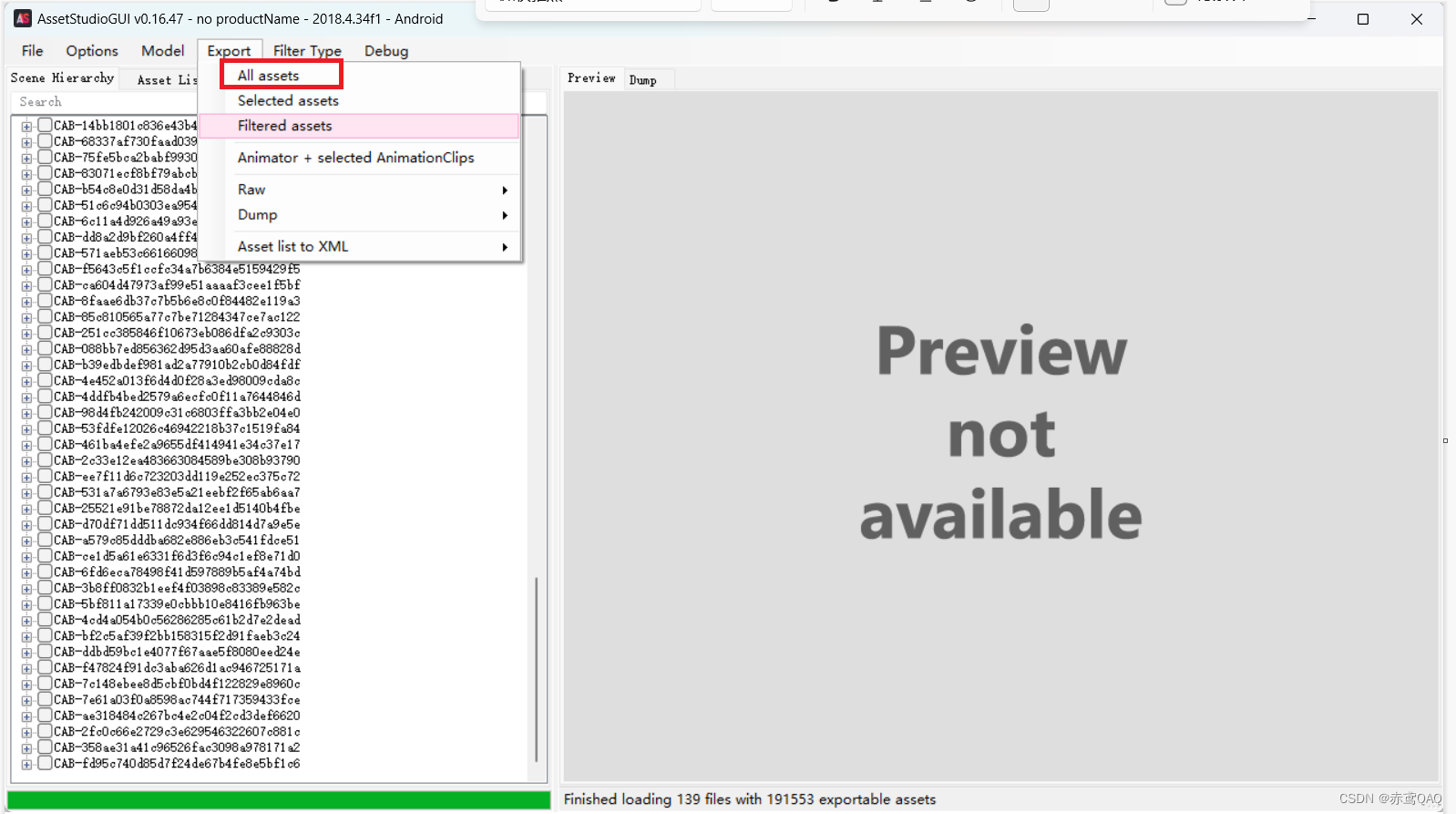Select the CAB-7e61a03f0a8598ac tree item label

pyautogui.click(x=176, y=700)
